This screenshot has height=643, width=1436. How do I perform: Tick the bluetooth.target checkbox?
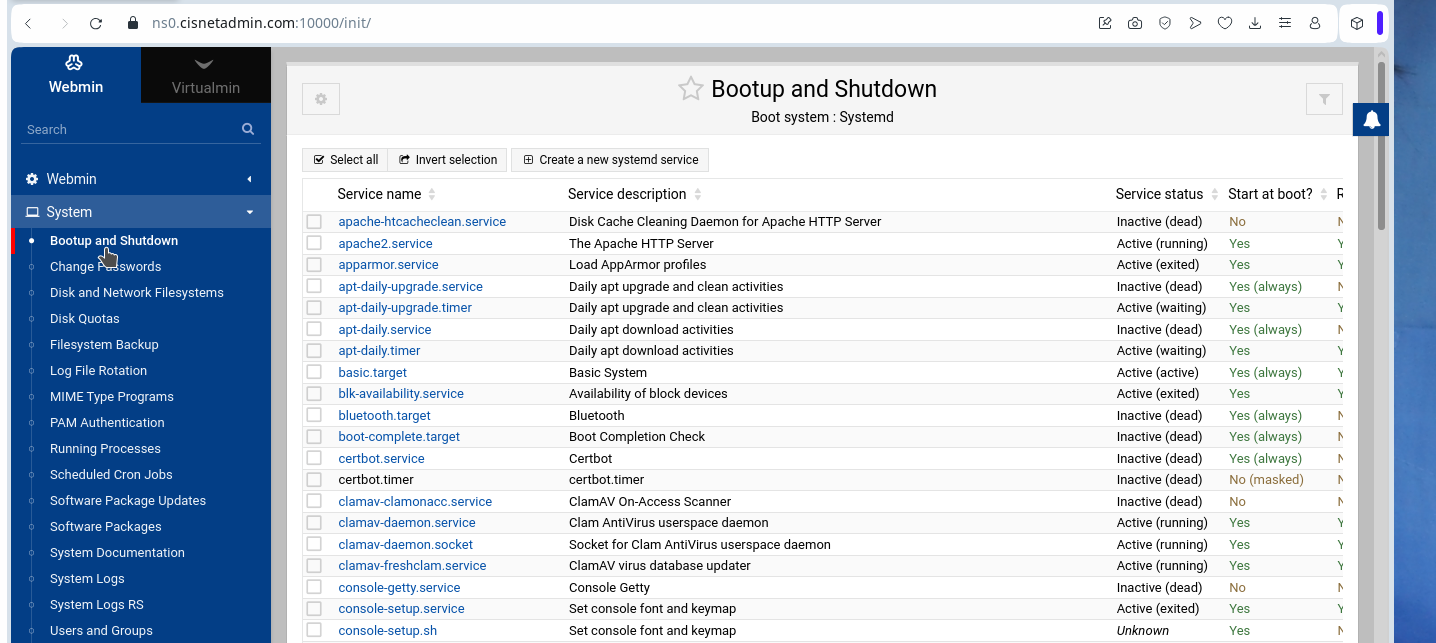click(314, 415)
